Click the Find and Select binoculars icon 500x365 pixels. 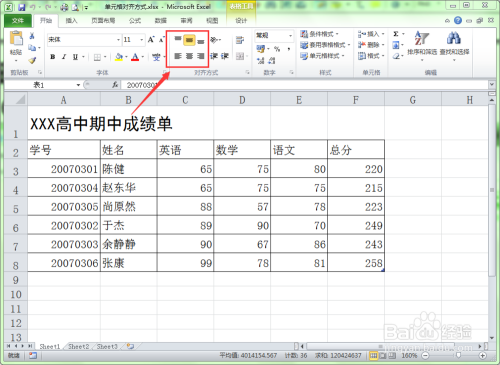click(454, 38)
